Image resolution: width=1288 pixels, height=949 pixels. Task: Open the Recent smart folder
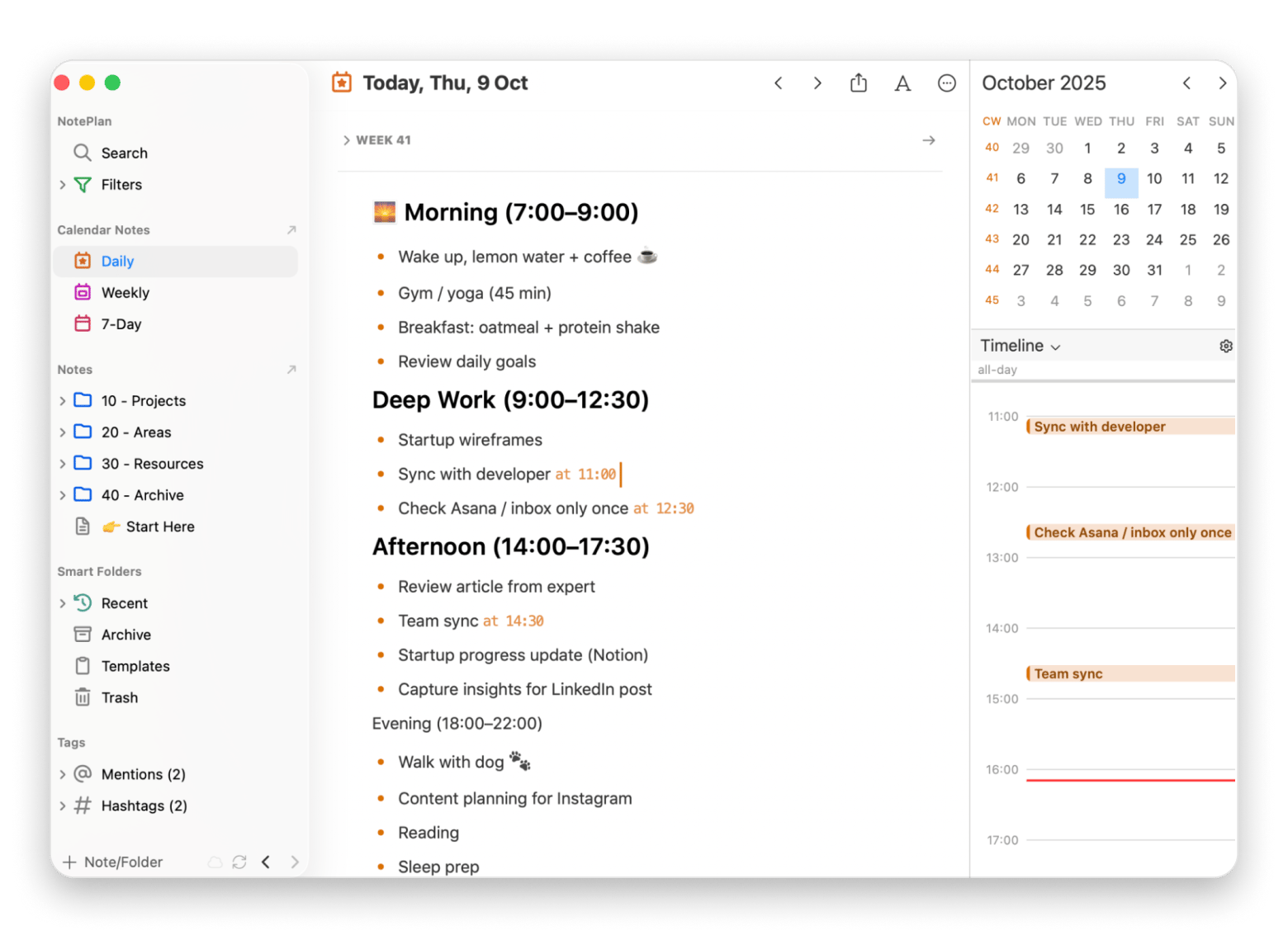point(123,603)
